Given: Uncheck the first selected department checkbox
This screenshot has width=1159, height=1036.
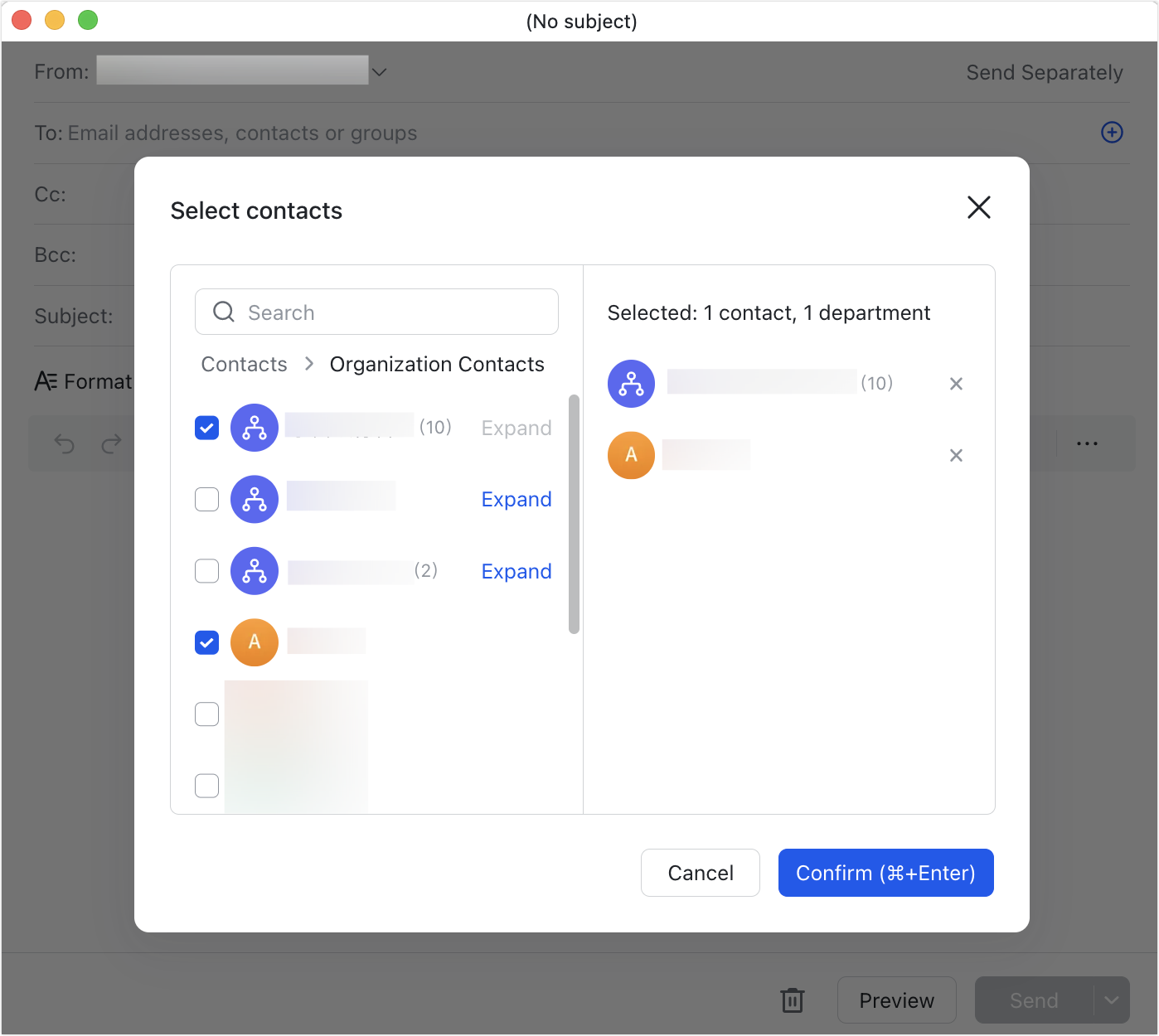Looking at the screenshot, I should pyautogui.click(x=206, y=428).
